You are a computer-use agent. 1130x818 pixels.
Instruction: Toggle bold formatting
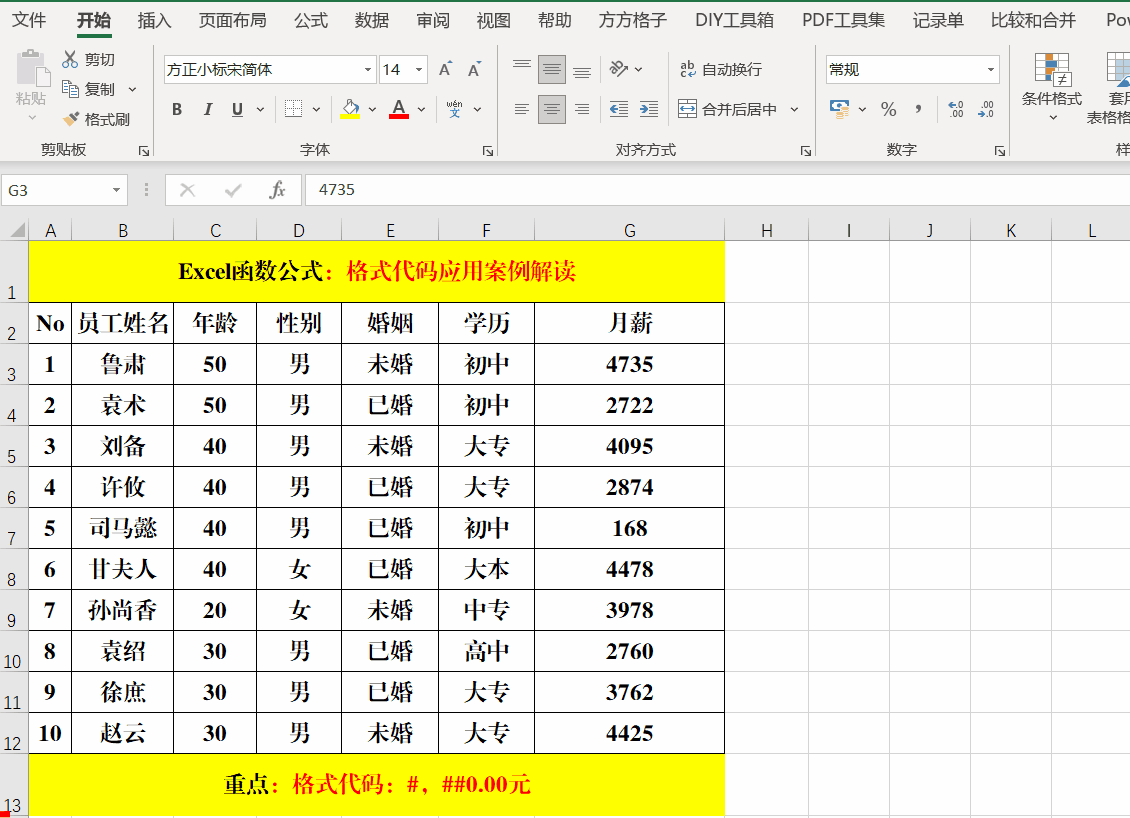177,109
